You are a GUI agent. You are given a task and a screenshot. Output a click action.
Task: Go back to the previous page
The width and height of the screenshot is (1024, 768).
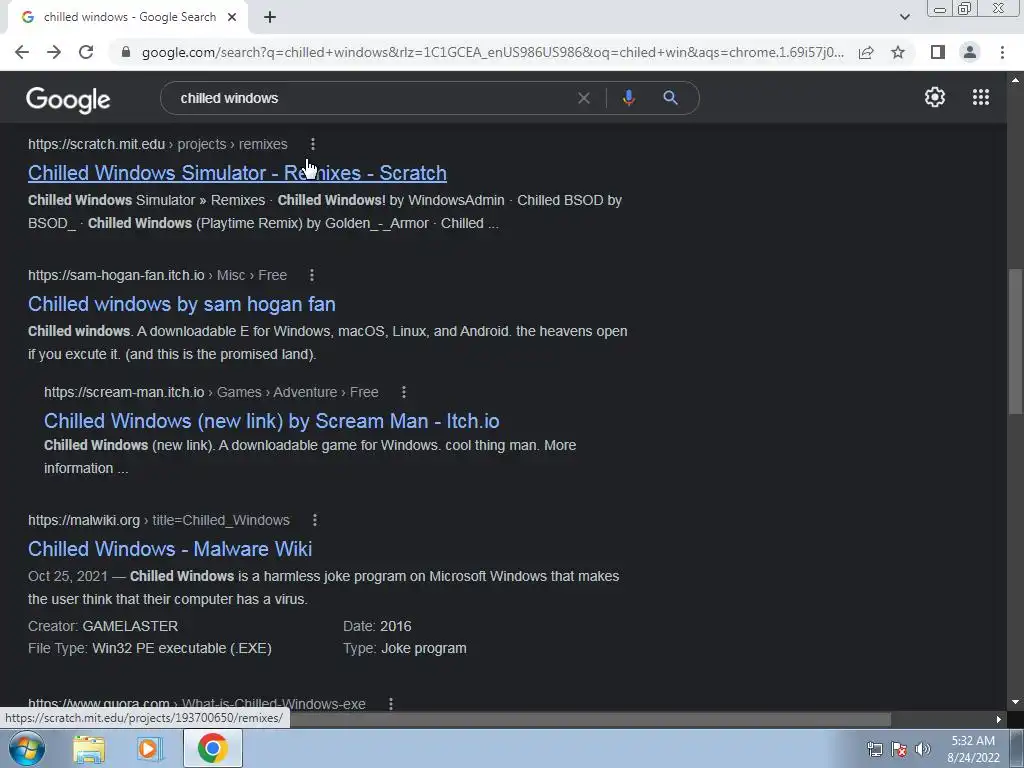[x=22, y=52]
